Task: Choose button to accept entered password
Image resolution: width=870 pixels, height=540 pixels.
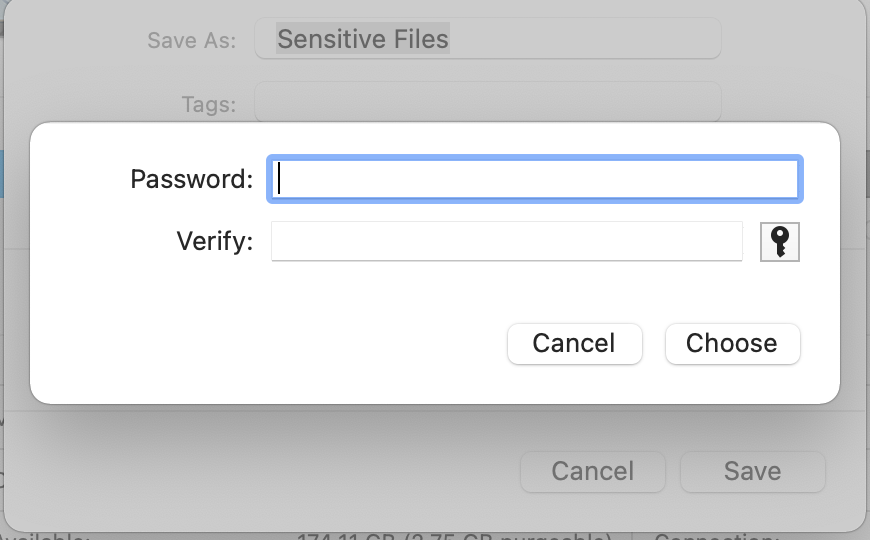Action: point(732,344)
